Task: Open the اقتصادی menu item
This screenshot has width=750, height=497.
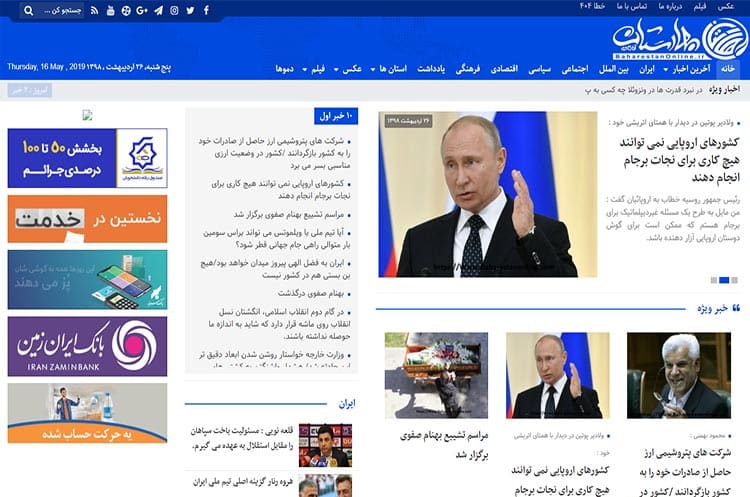Action: click(504, 69)
